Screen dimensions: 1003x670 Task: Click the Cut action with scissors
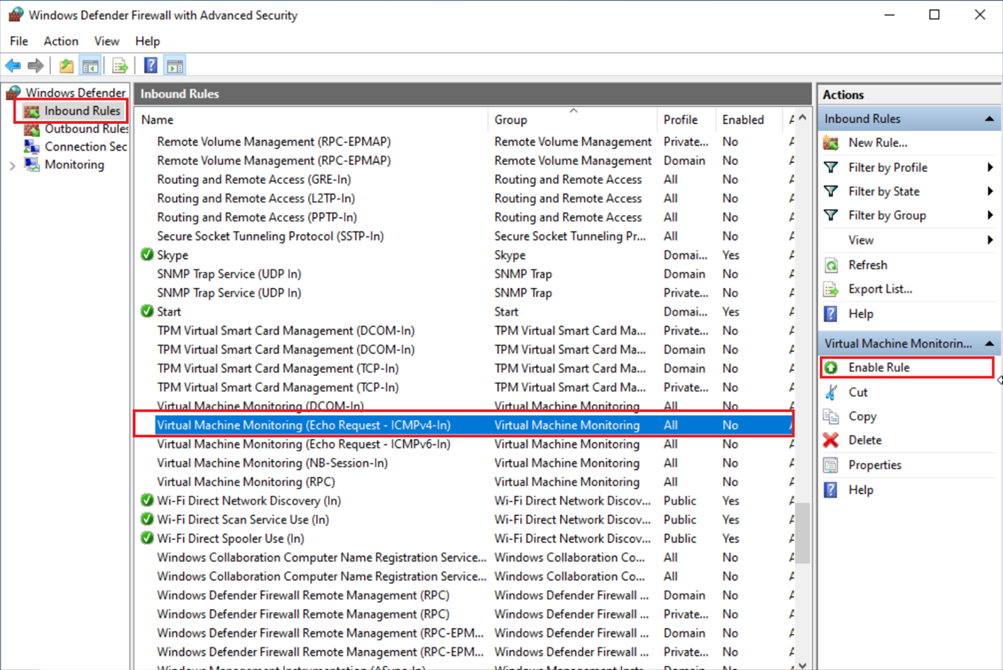pos(857,392)
